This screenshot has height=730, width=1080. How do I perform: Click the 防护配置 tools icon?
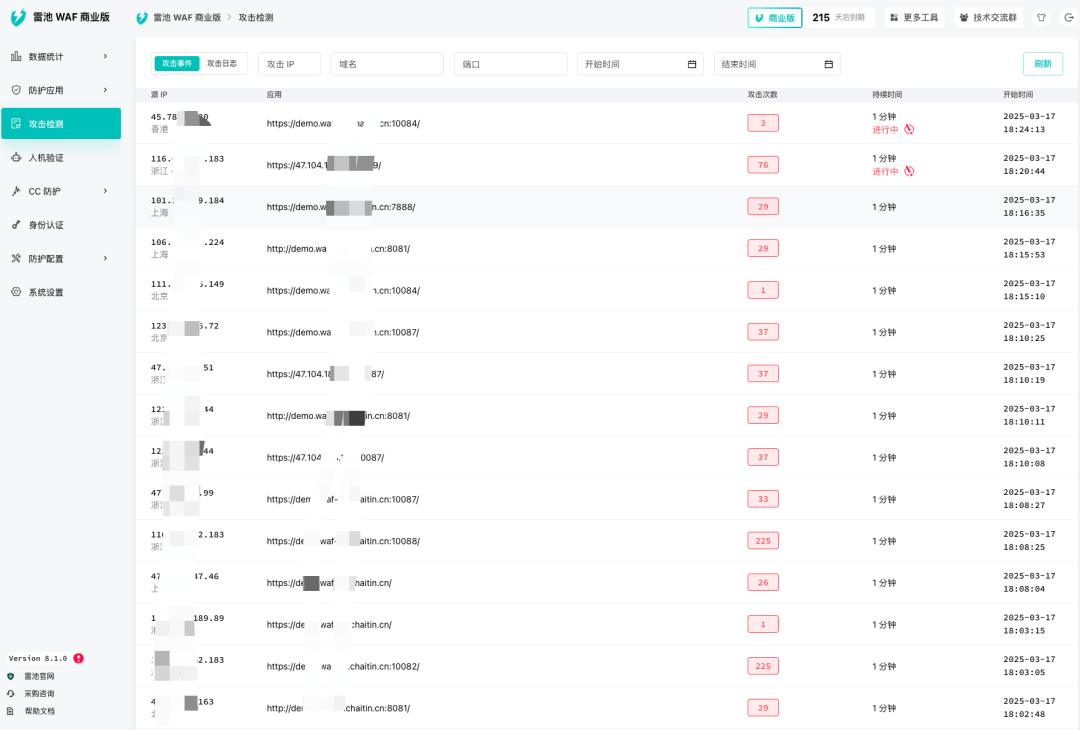pyautogui.click(x=16, y=258)
